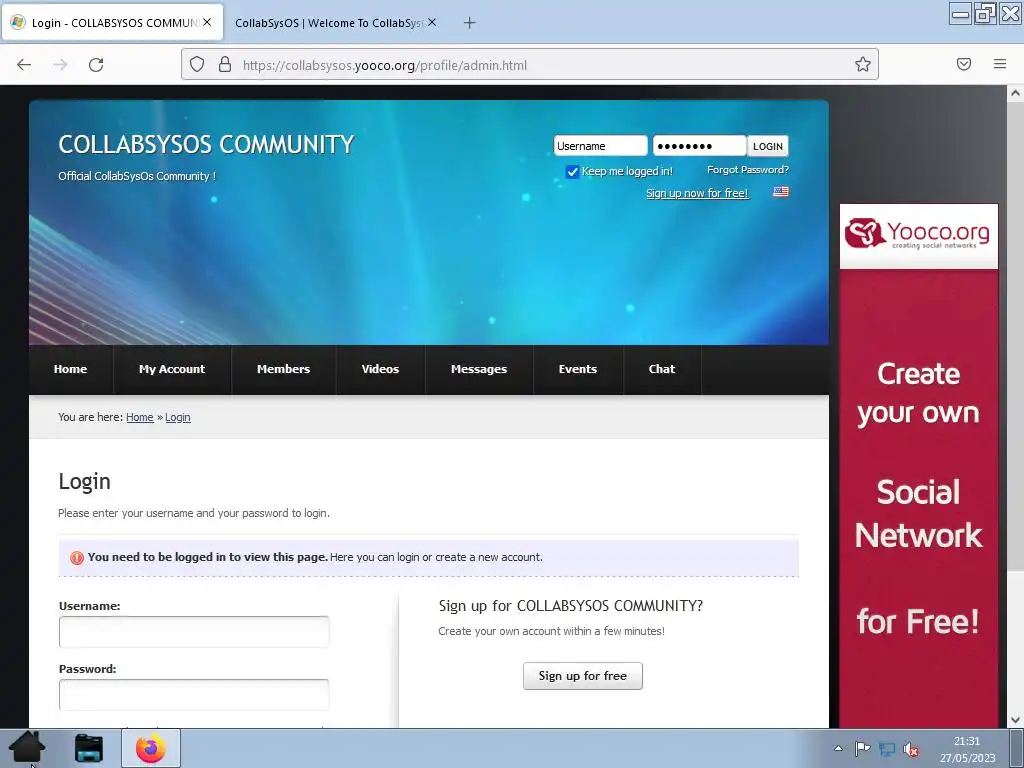This screenshot has width=1024, height=768.
Task: Open the Save to Pocket icon
Action: point(964,64)
